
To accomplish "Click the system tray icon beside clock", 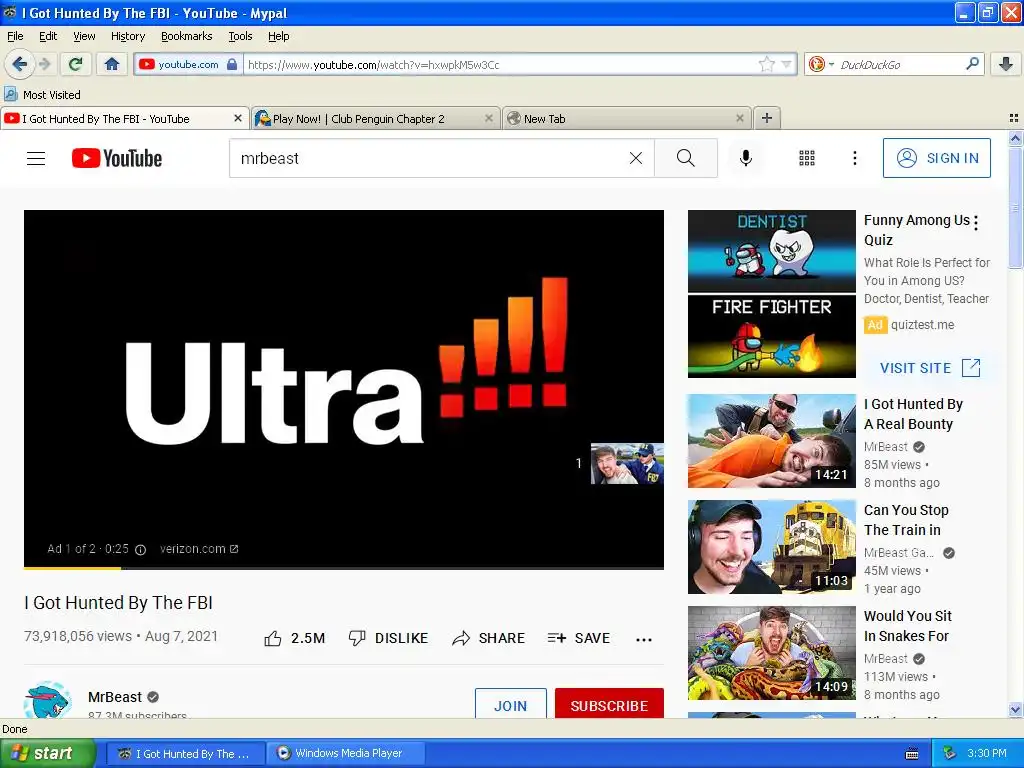I will [950, 753].
